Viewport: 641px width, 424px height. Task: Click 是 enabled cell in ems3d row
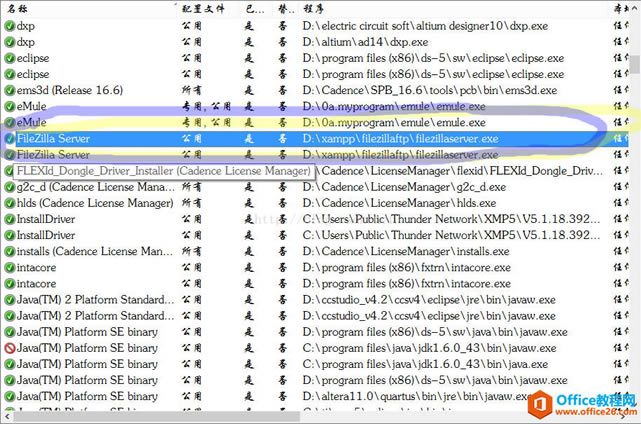[x=249, y=90]
